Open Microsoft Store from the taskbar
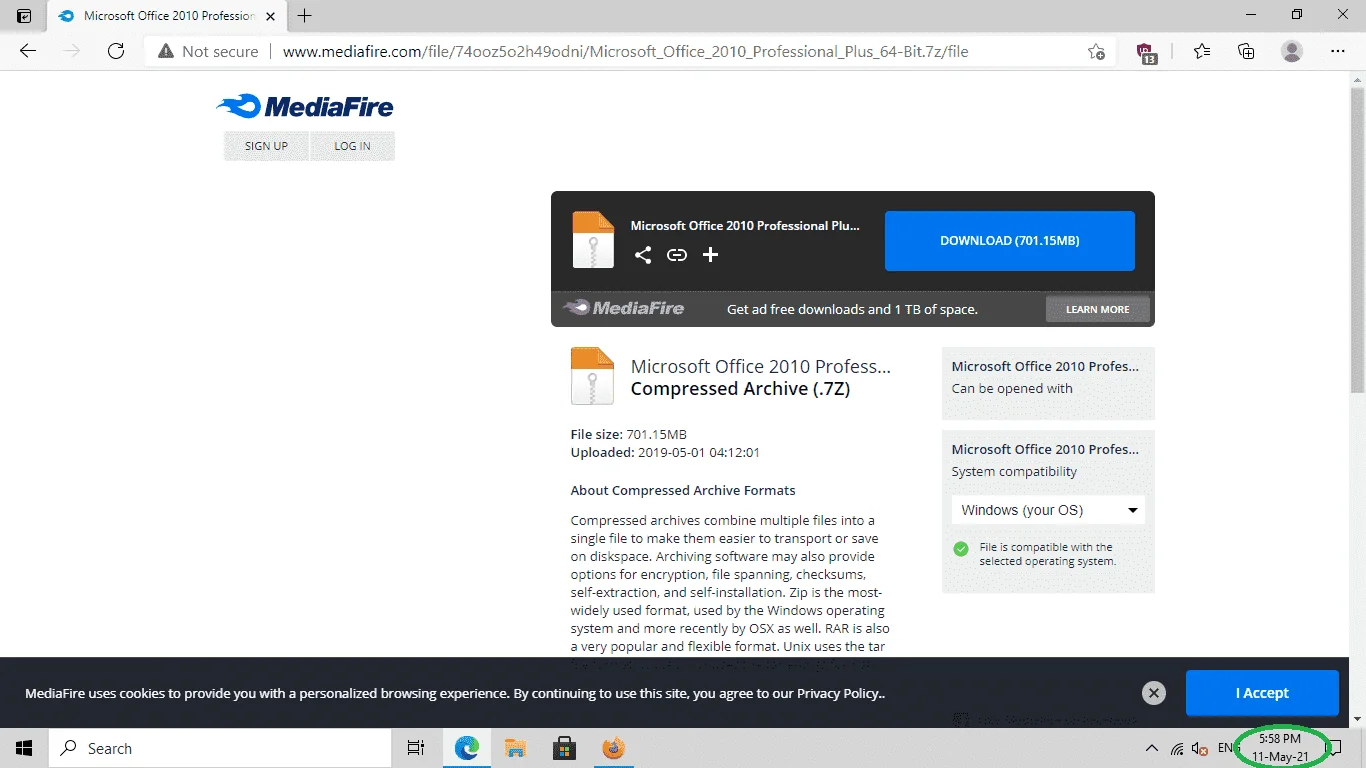Screen dimensions: 1366x768 click(565, 748)
